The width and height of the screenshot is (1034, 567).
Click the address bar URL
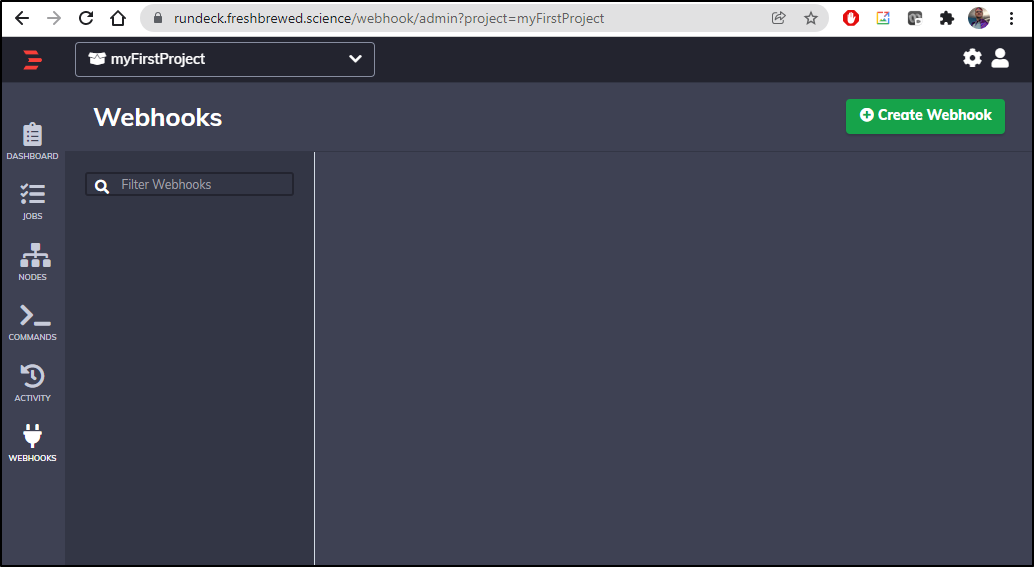(x=388, y=18)
